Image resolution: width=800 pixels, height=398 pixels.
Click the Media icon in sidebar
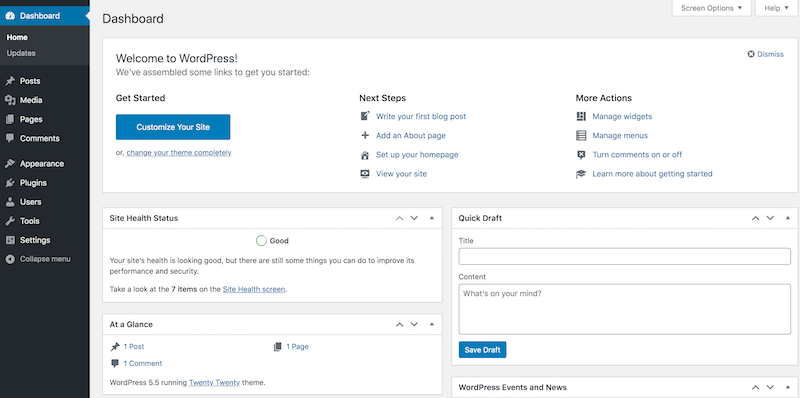[10, 100]
